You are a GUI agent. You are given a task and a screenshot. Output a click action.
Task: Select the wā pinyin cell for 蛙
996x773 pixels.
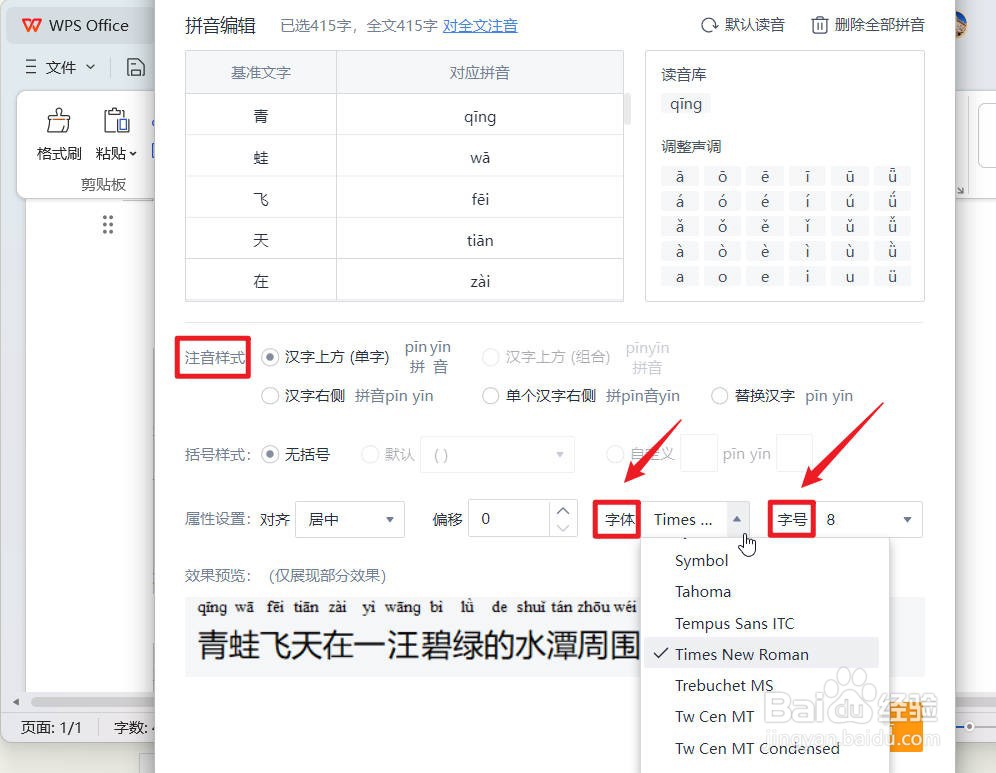[480, 157]
